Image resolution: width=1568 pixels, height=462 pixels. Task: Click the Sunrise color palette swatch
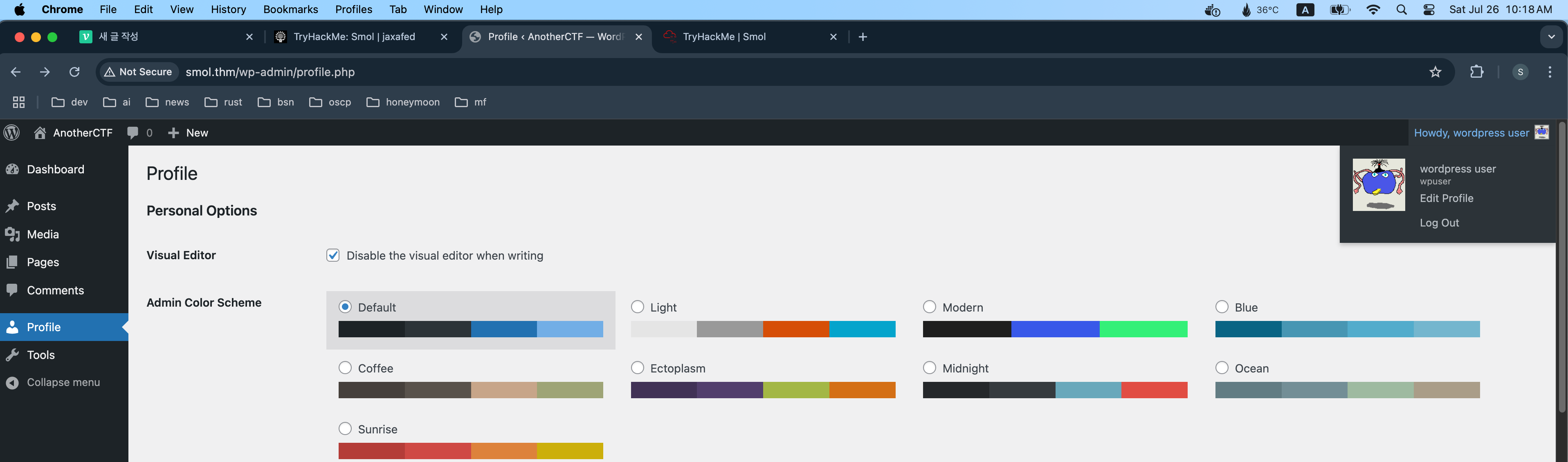pyautogui.click(x=470, y=451)
